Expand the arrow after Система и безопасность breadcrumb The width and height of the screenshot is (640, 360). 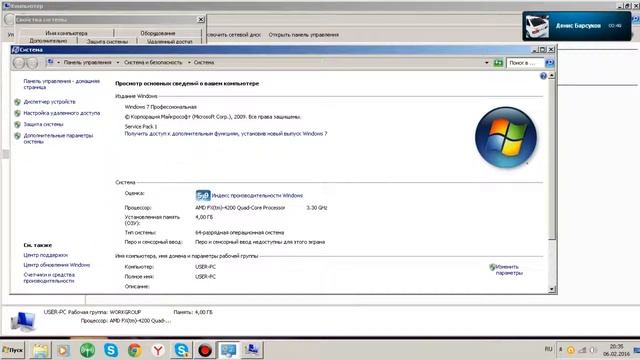point(189,62)
